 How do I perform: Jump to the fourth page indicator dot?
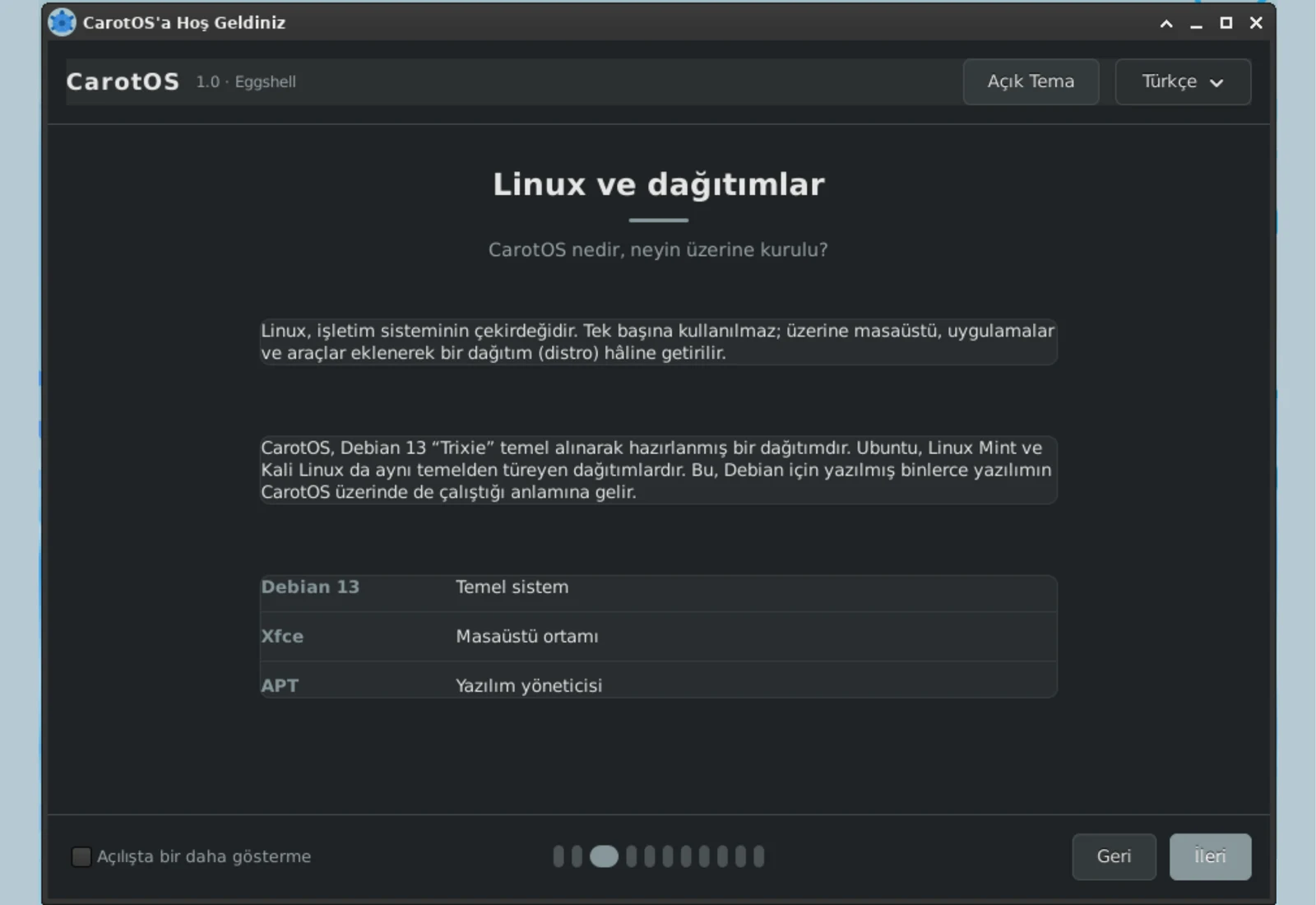[x=632, y=856]
